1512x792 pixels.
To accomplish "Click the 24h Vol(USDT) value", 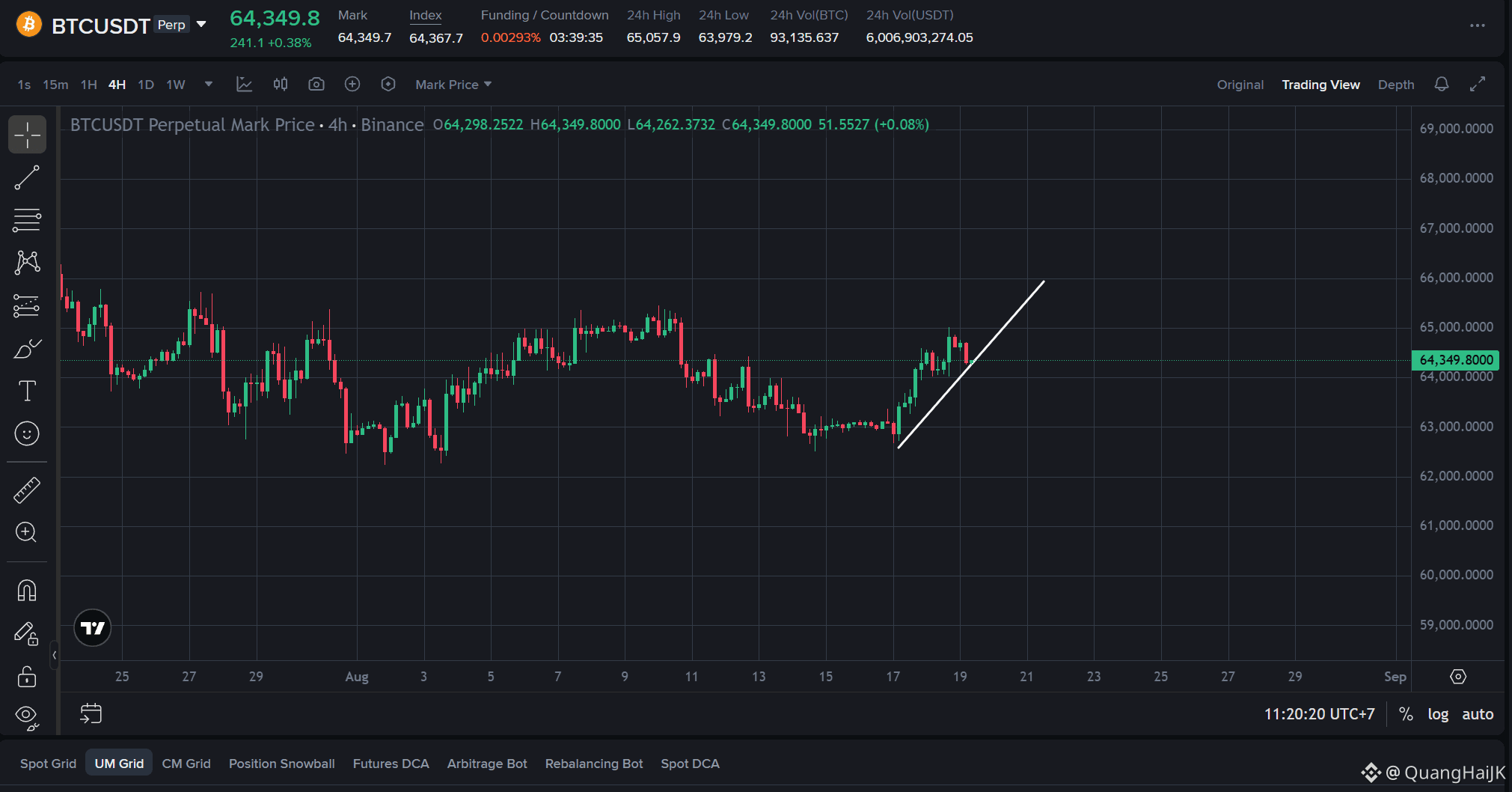I will click(x=919, y=37).
